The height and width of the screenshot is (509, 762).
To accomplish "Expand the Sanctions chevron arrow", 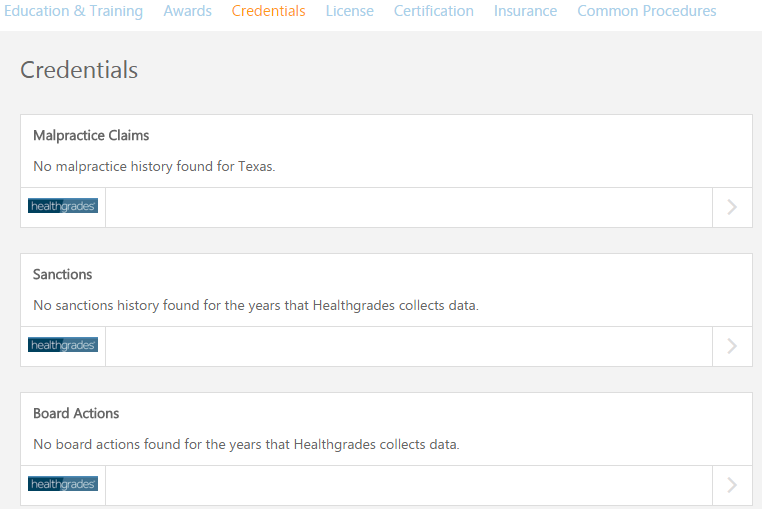I will (x=732, y=346).
